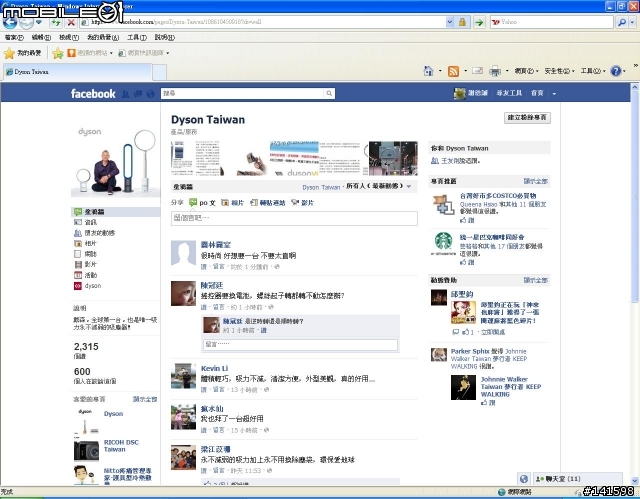Expand wall filter dropdown arrow
Viewport: 640px width, 499px height.
409,186
